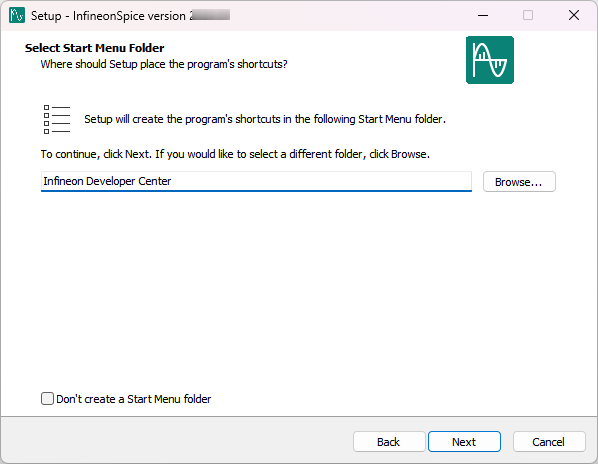Viewport: 598px width, 464px height.
Task: Minimize the Setup window
Action: 483,15
